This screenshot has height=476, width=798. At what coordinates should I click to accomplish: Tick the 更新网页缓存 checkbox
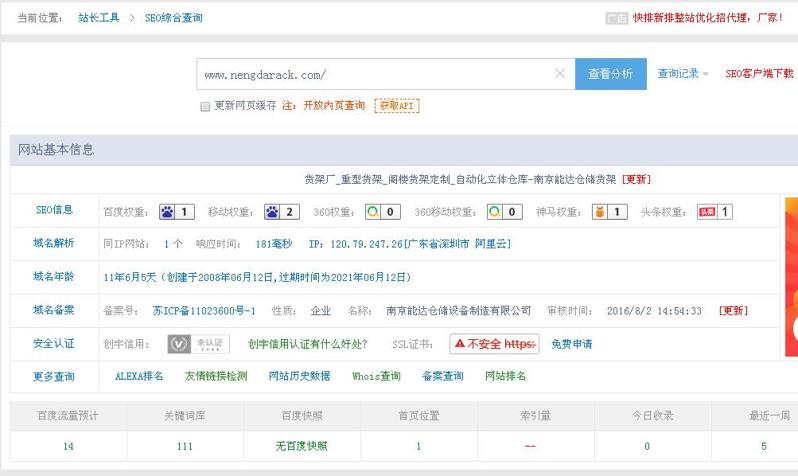[x=205, y=106]
